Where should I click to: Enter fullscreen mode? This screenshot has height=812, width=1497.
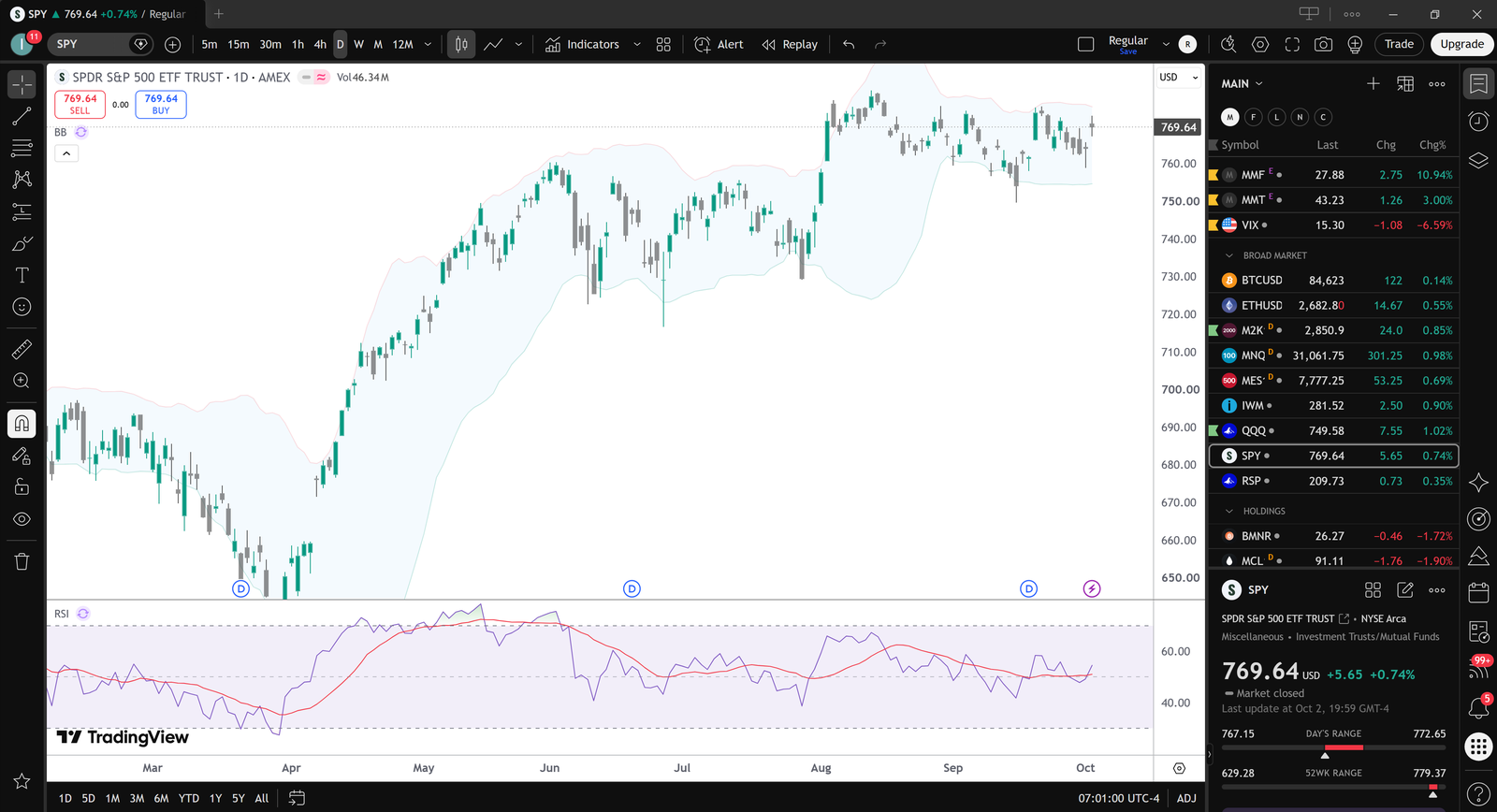(x=1292, y=44)
